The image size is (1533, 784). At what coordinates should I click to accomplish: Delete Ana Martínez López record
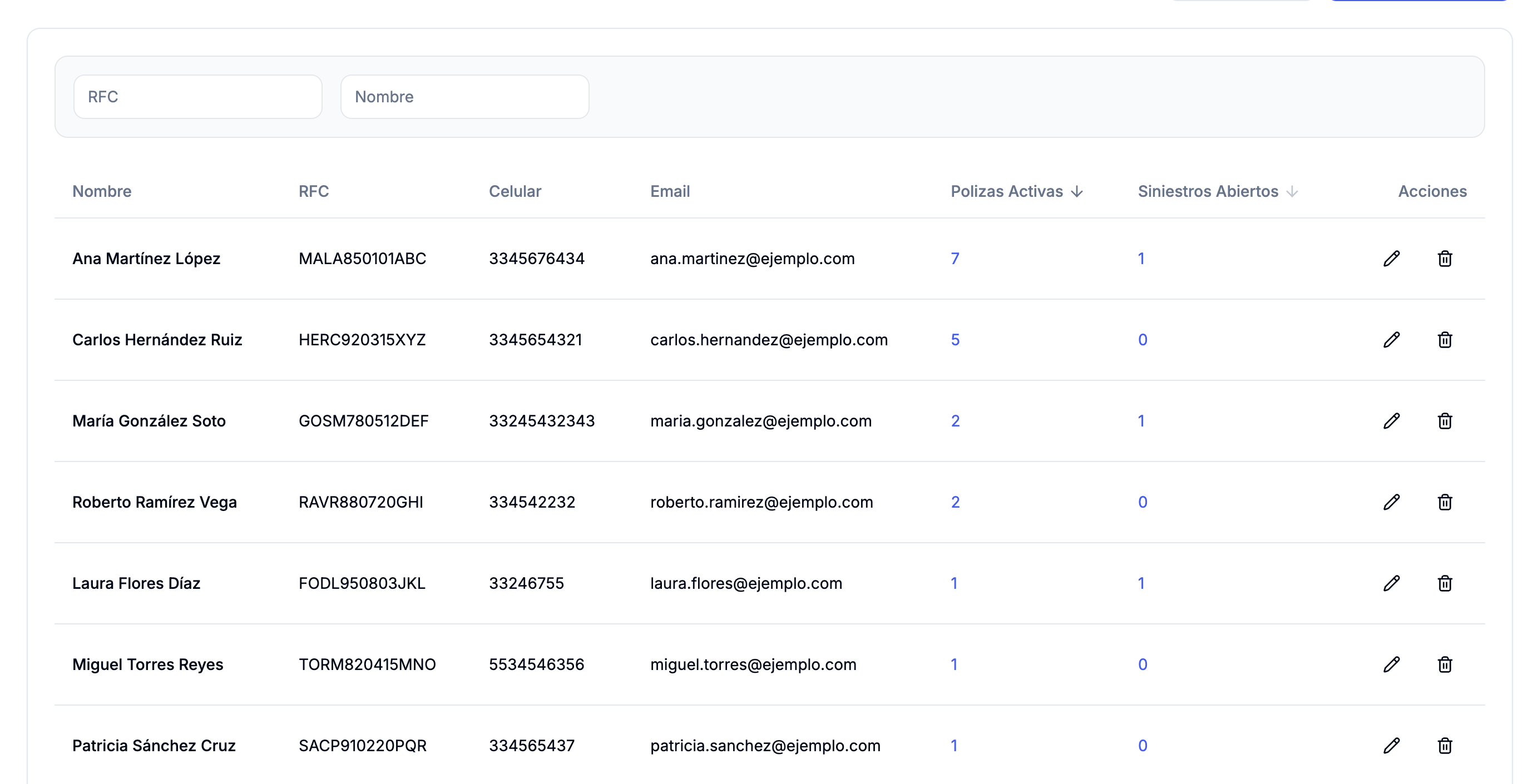pyautogui.click(x=1445, y=258)
